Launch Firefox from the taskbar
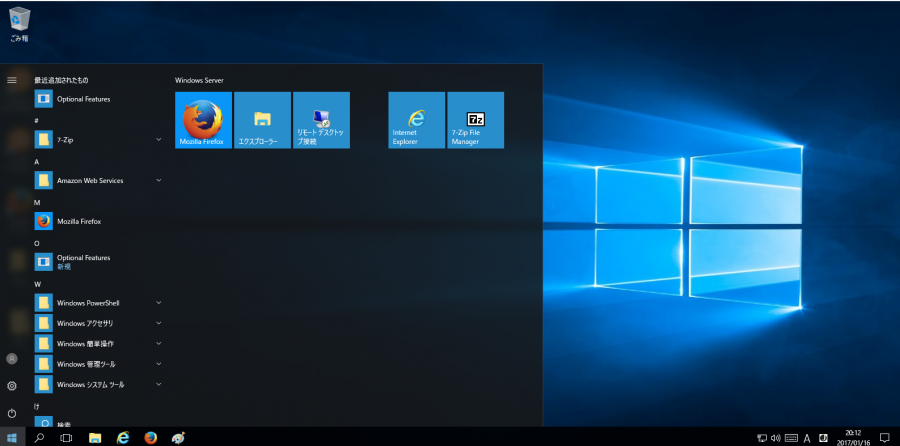Screen dimensions: 900x446 (150, 438)
